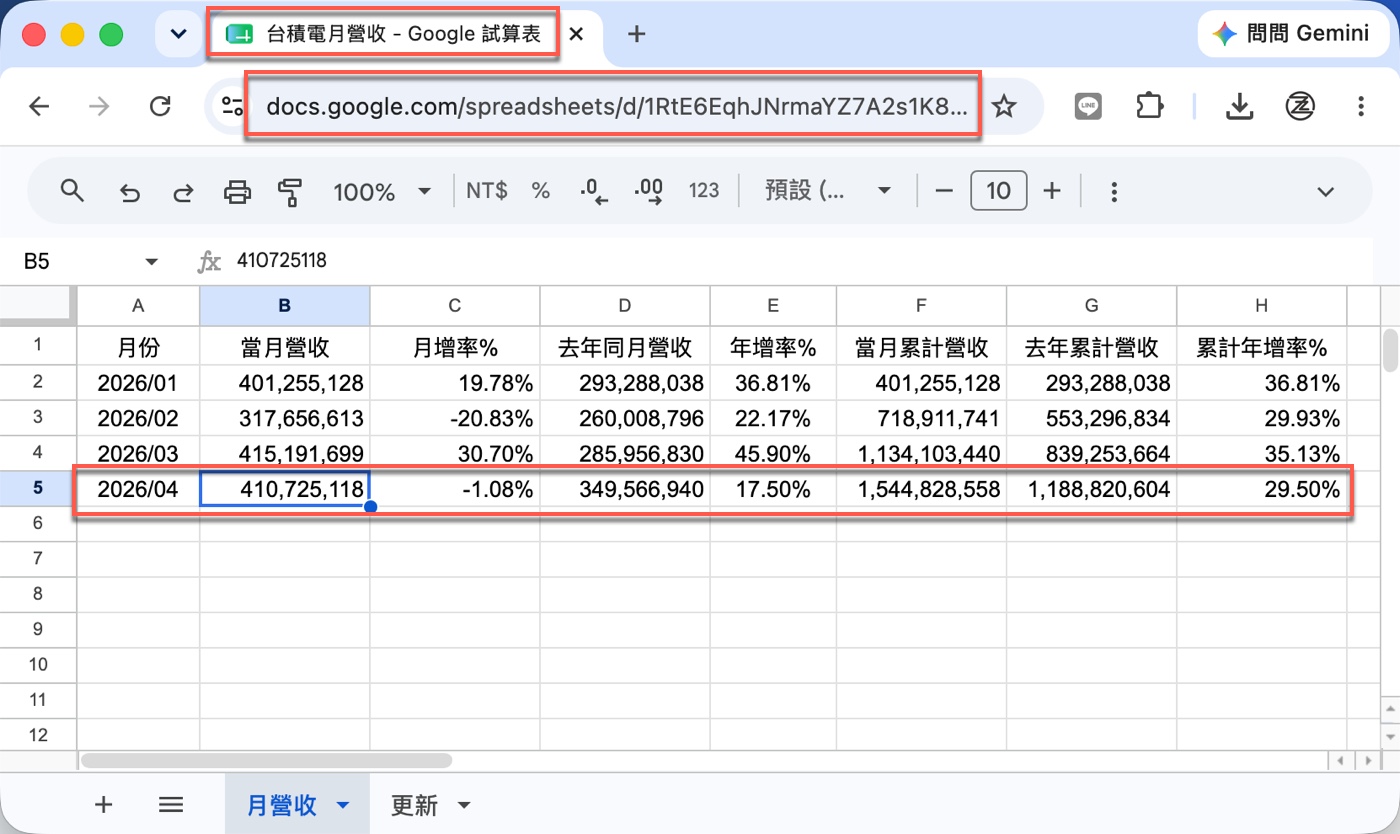Click the search menus magnifier icon
1400x834 pixels.
point(72,190)
